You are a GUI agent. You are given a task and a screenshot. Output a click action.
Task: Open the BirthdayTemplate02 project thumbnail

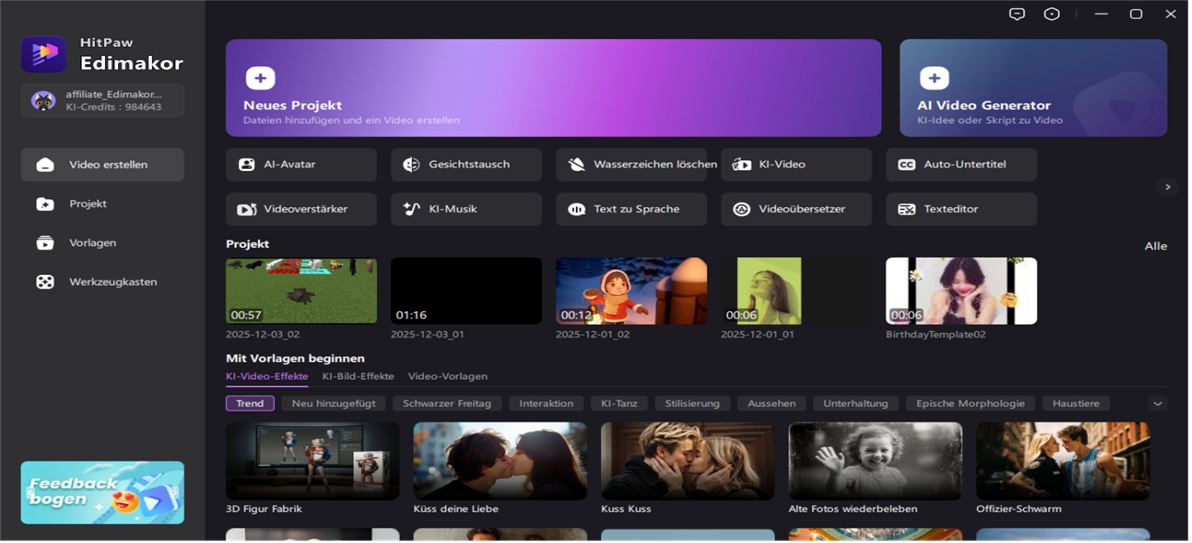pos(961,291)
